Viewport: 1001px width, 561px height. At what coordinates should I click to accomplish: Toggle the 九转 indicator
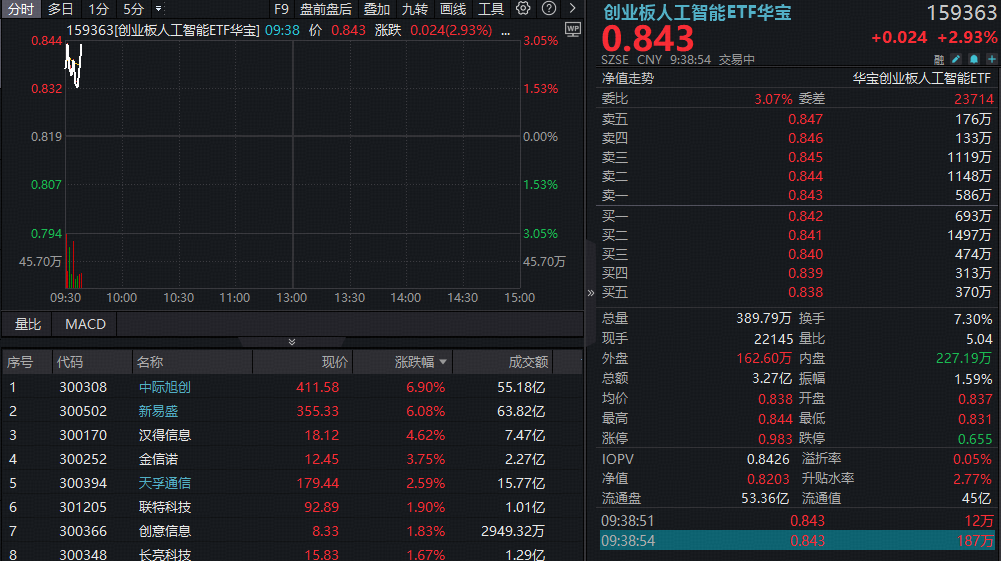414,9
